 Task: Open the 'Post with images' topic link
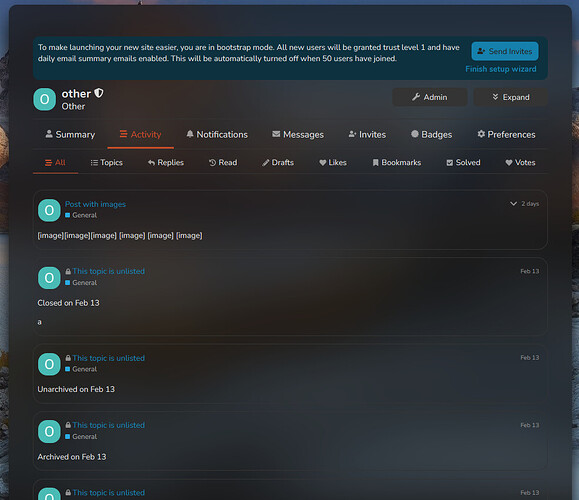click(x=95, y=204)
